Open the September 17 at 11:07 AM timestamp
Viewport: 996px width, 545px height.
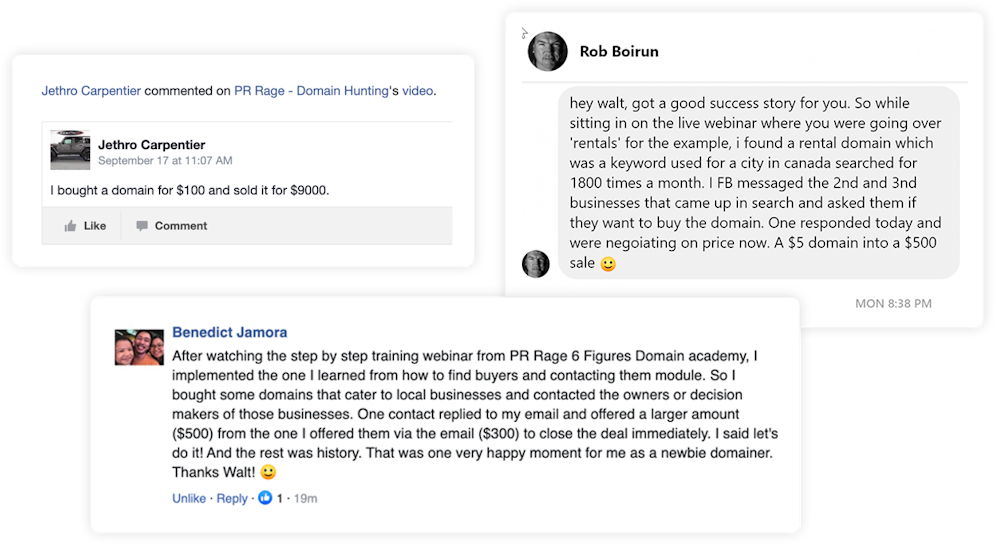165,160
